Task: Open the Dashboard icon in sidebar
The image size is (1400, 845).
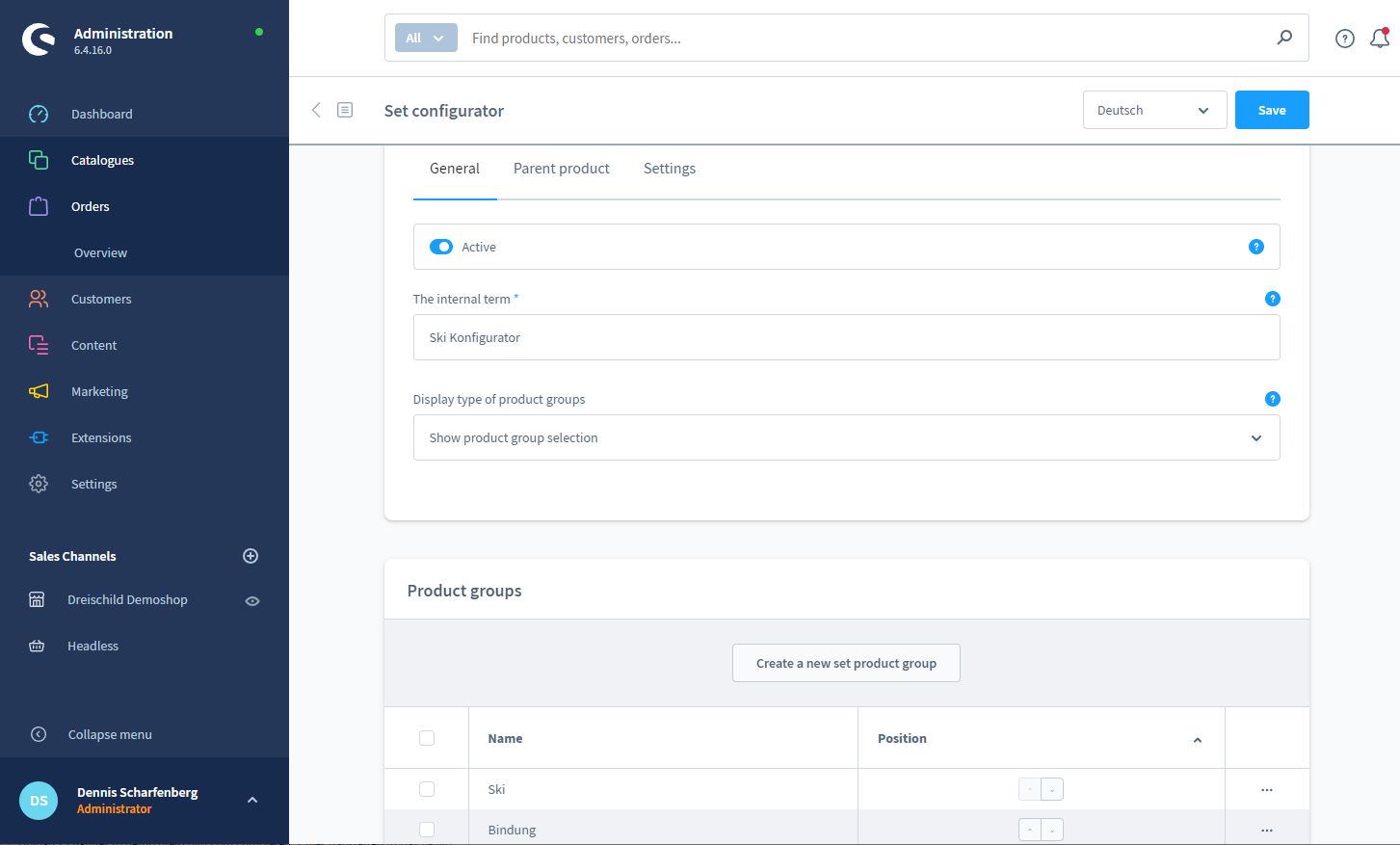Action: point(39,114)
